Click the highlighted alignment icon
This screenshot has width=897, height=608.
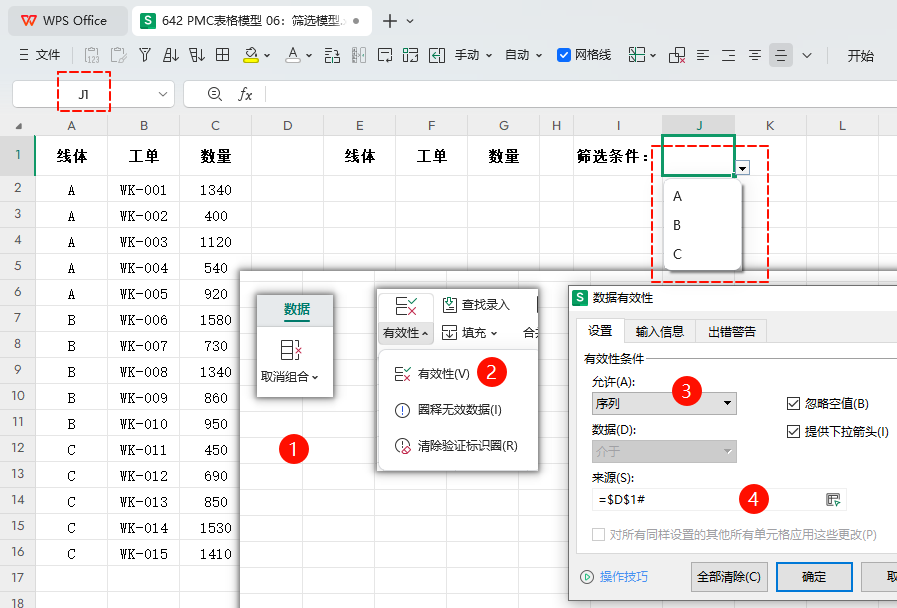(x=781, y=55)
